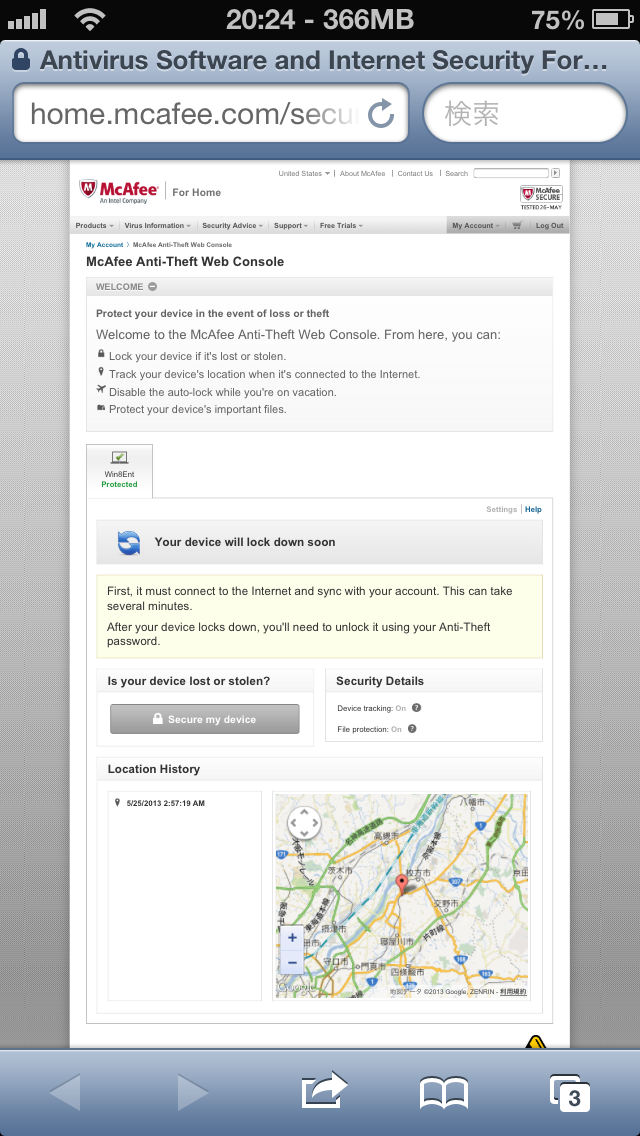This screenshot has height=1136, width=640.
Task: Click the Device tracking help question mark
Action: pos(416,708)
